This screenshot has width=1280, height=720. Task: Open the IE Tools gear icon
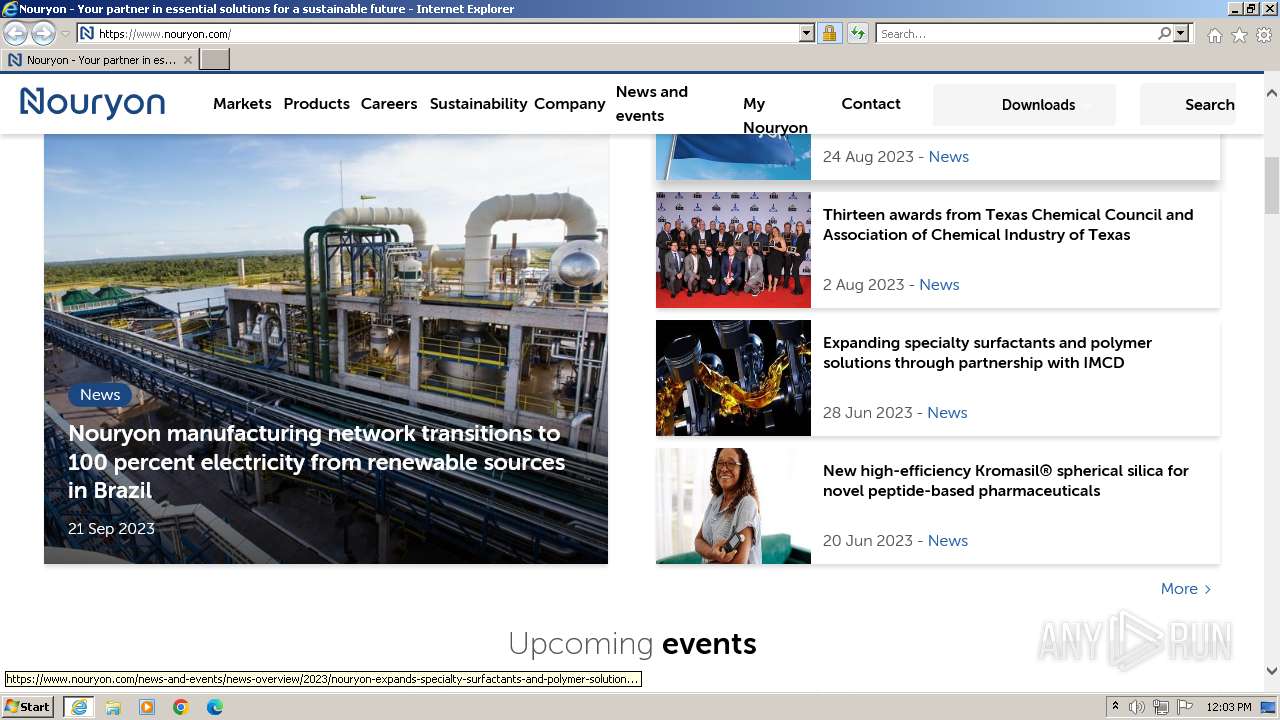[x=1264, y=35]
